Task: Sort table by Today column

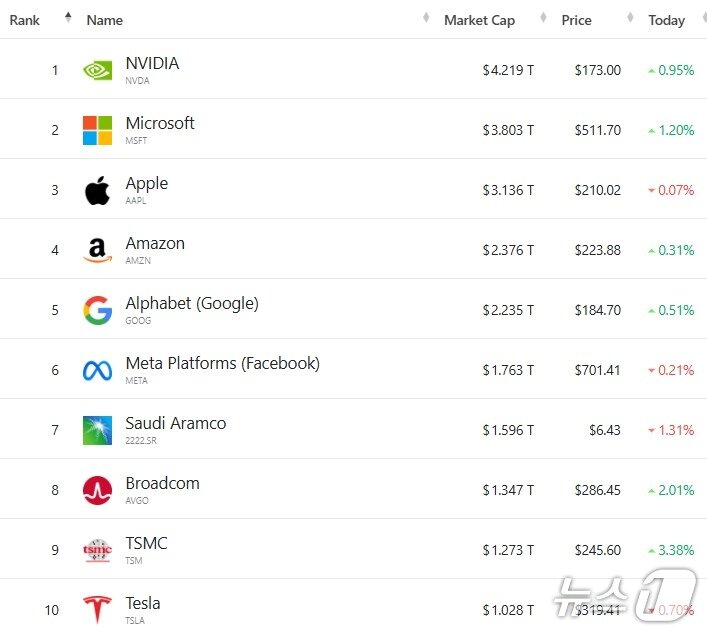Action: (x=666, y=20)
